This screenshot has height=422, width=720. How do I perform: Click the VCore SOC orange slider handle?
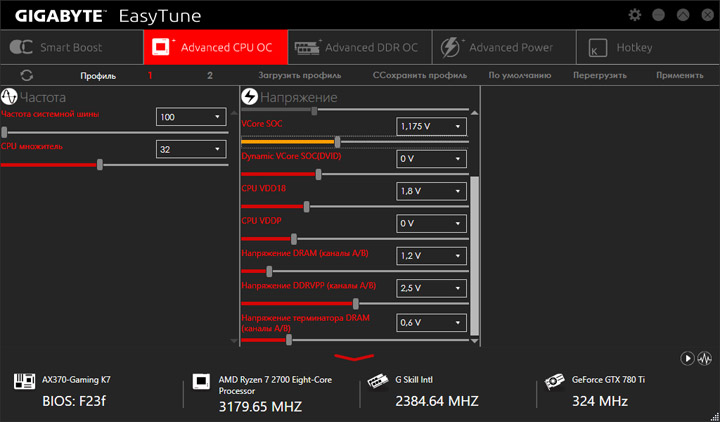pyautogui.click(x=338, y=142)
